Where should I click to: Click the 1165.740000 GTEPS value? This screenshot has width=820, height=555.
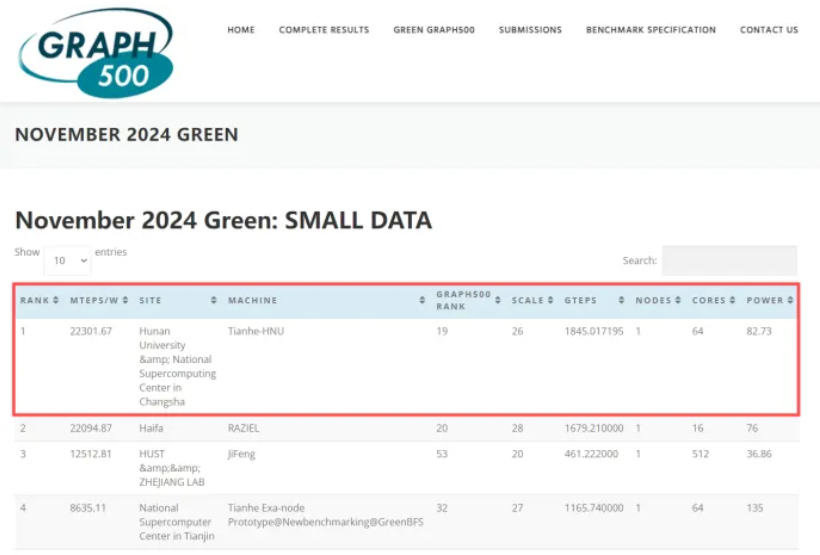click(594, 508)
